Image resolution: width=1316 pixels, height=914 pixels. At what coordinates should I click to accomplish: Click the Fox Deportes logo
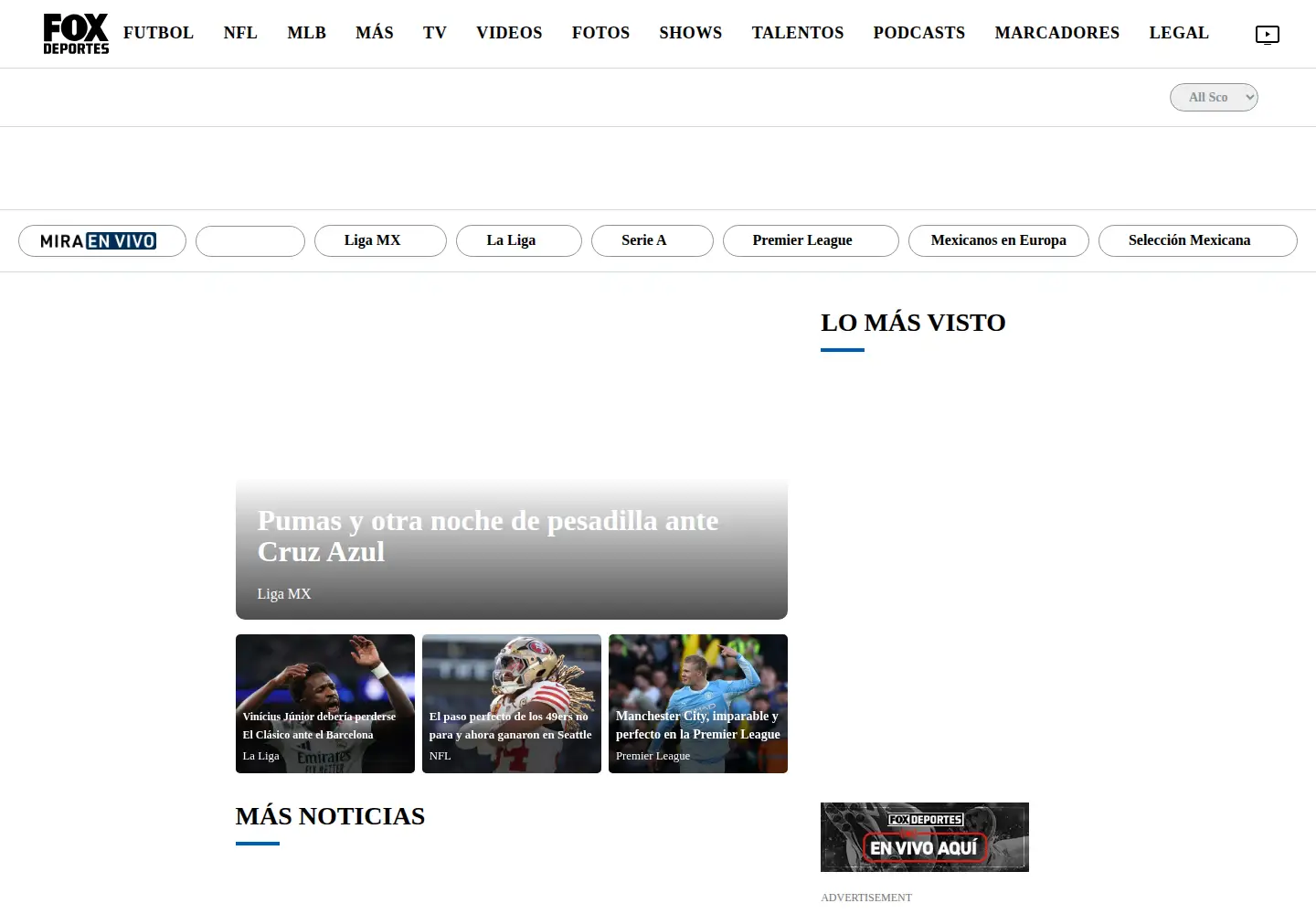[76, 34]
